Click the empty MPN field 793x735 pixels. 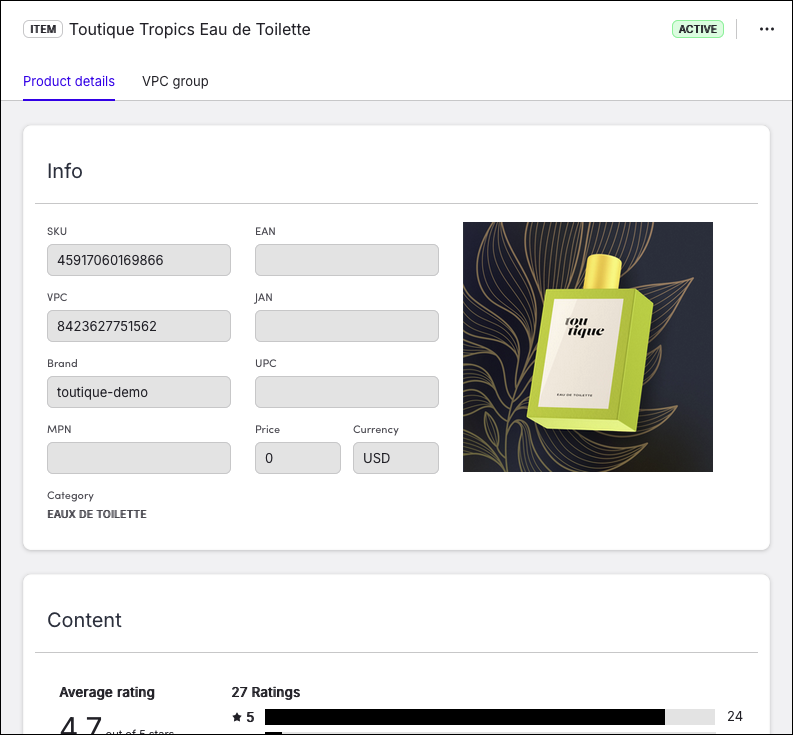[x=139, y=458]
